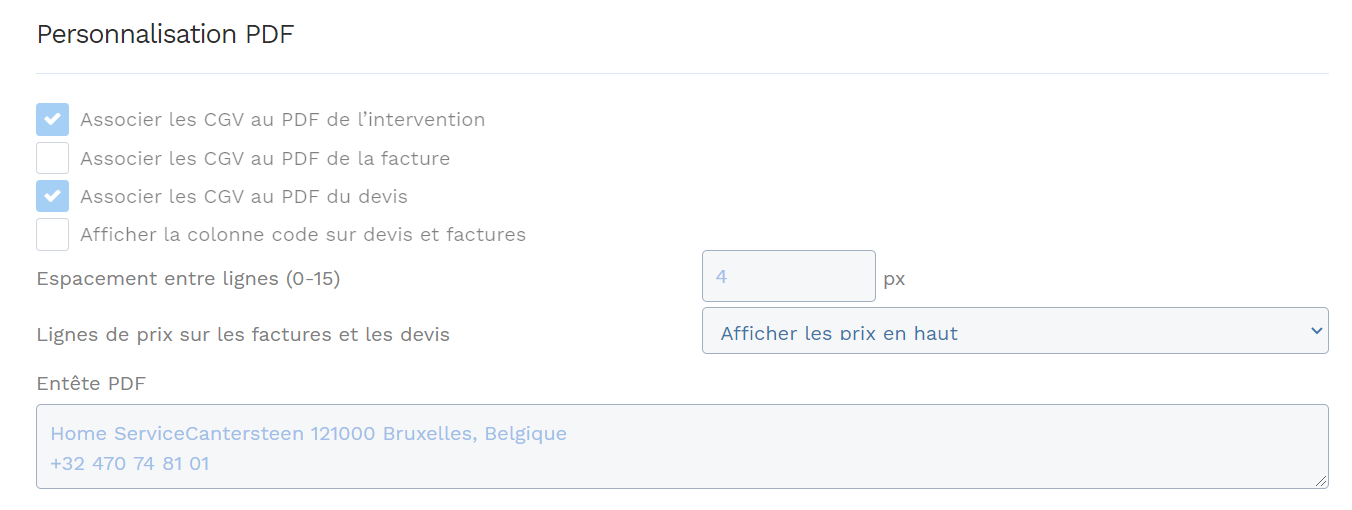Click the divider under Personnalisation PDF heading
1352x510 pixels.
pos(682,73)
